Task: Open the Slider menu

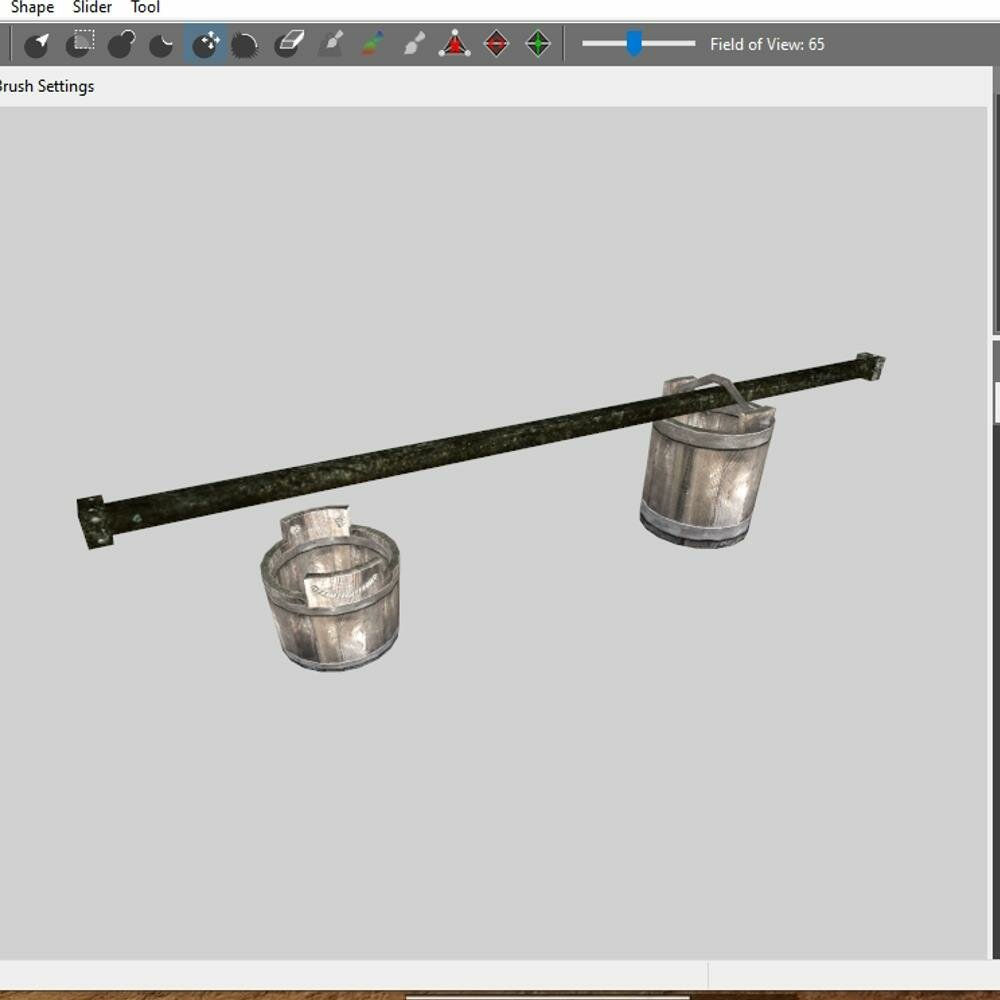Action: [x=92, y=8]
